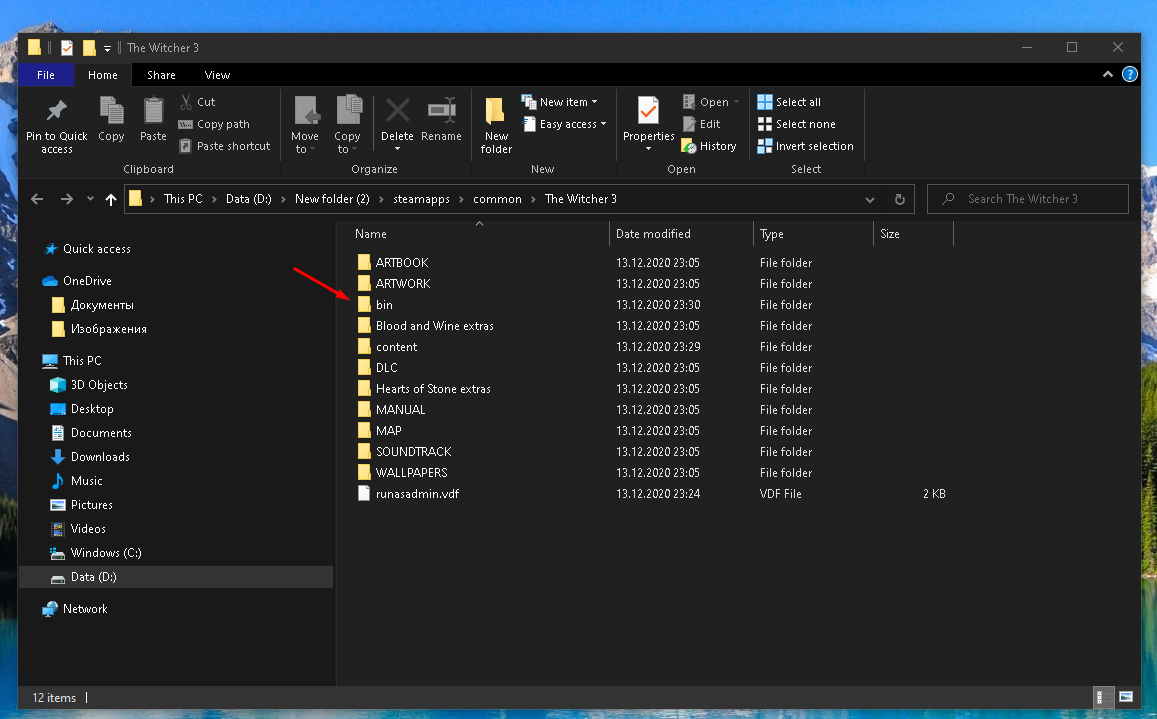Open the Move to menu
Screen dimensions: 1157x719
point(305,125)
